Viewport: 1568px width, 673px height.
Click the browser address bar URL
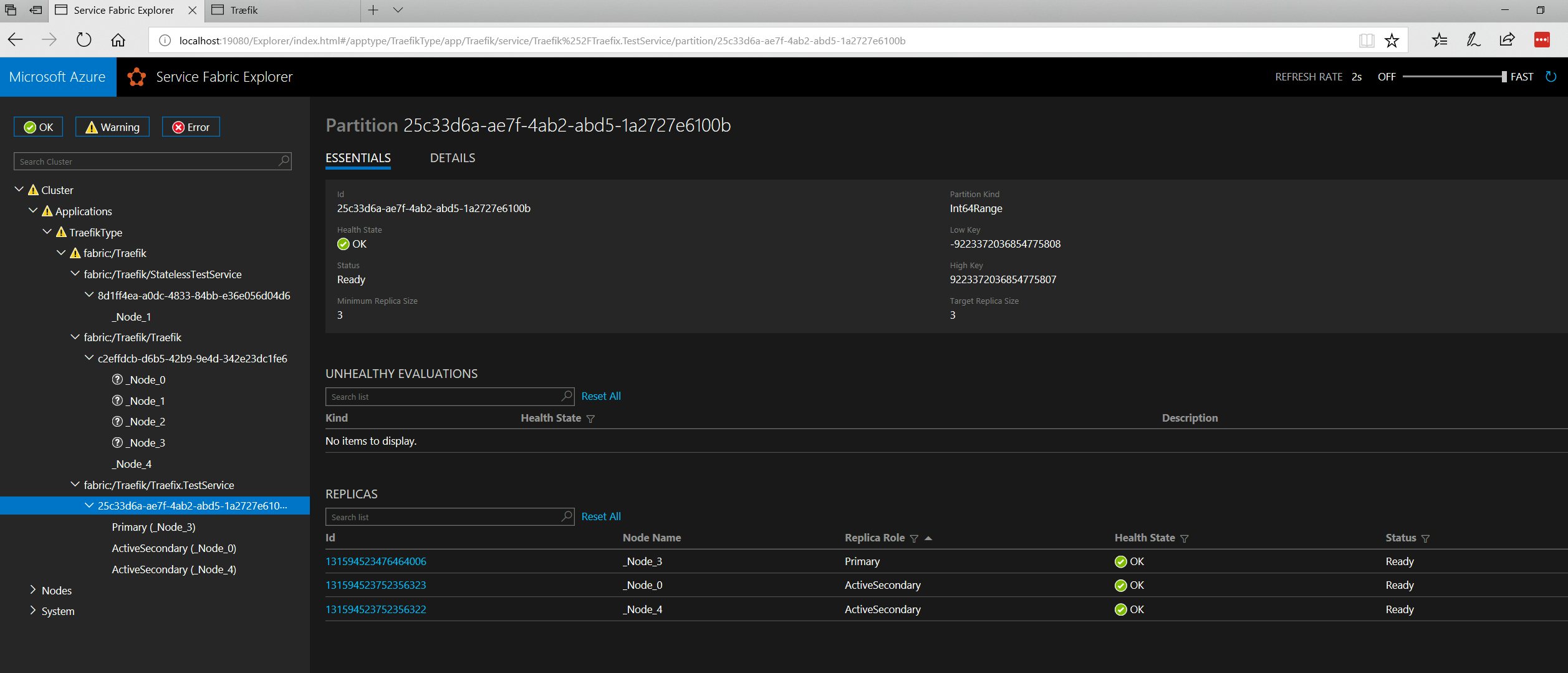point(542,41)
